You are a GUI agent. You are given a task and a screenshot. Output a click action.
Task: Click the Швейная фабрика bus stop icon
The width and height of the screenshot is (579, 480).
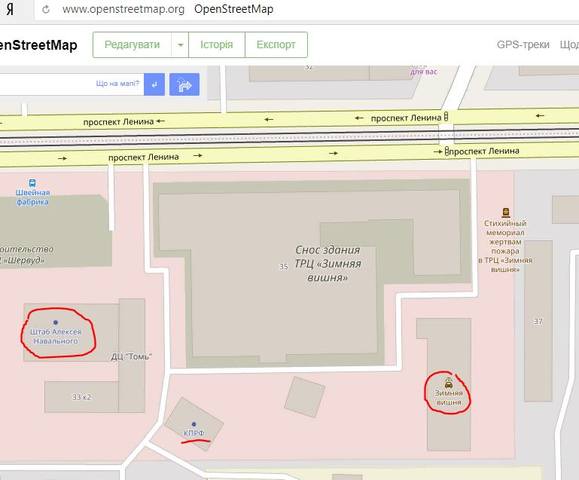pos(32,183)
